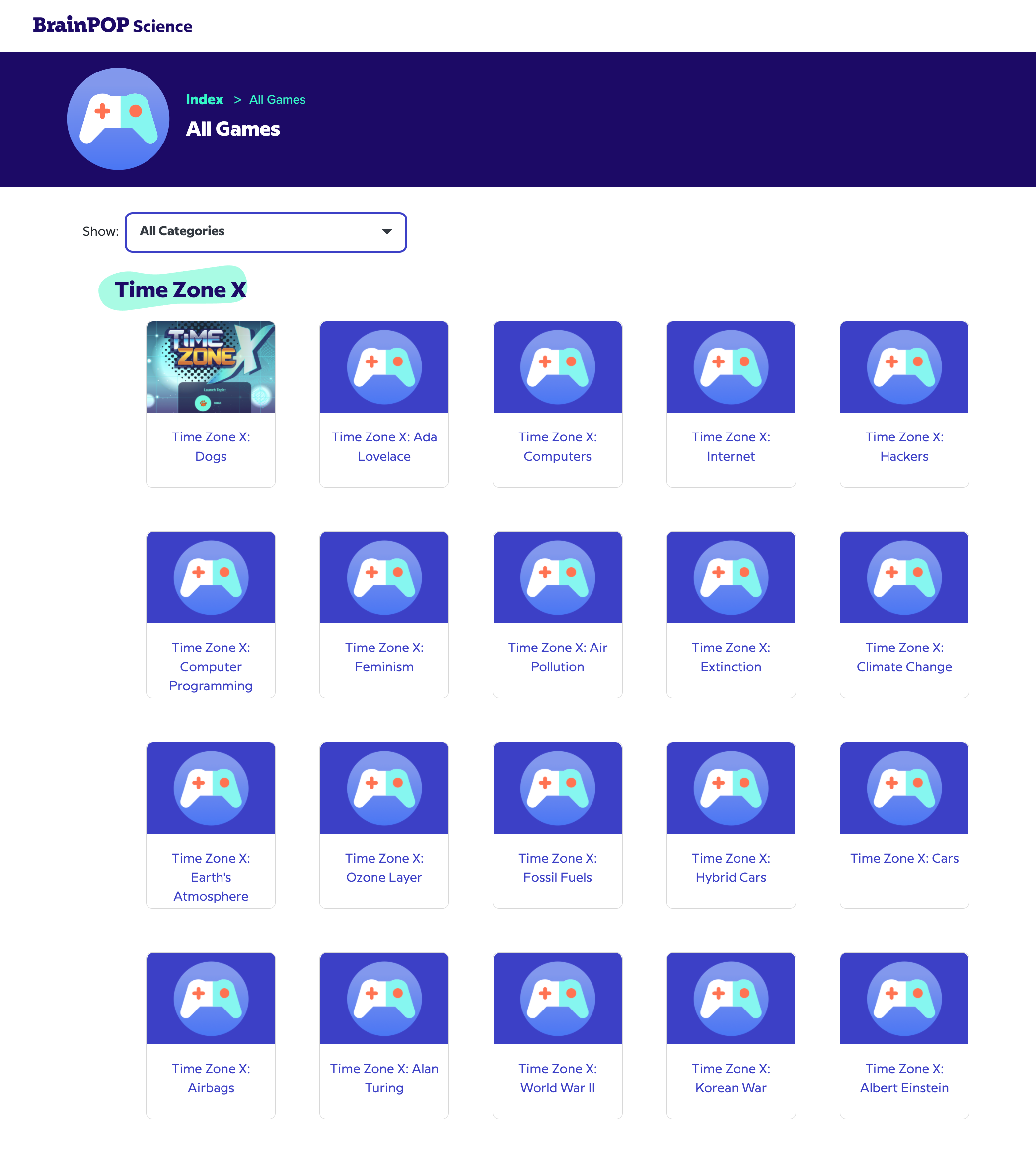Click controller icon for Alan Turing game

pos(384,998)
